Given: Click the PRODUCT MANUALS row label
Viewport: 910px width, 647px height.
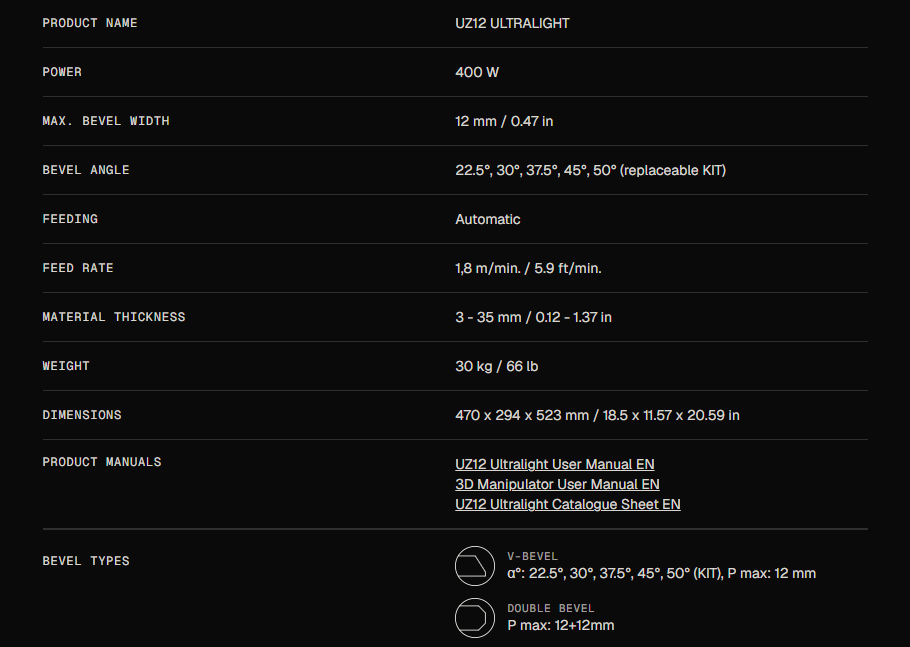Looking at the screenshot, I should coord(102,462).
